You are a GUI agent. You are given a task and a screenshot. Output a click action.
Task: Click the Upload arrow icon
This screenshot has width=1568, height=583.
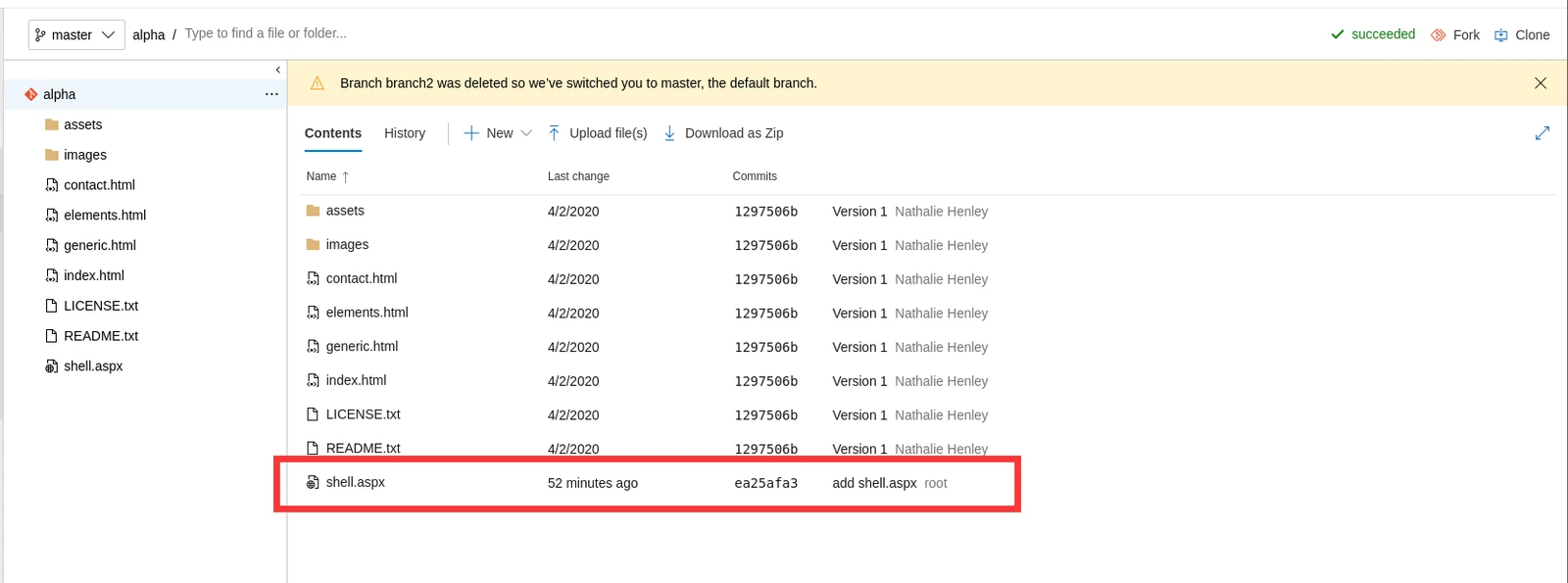(x=555, y=133)
